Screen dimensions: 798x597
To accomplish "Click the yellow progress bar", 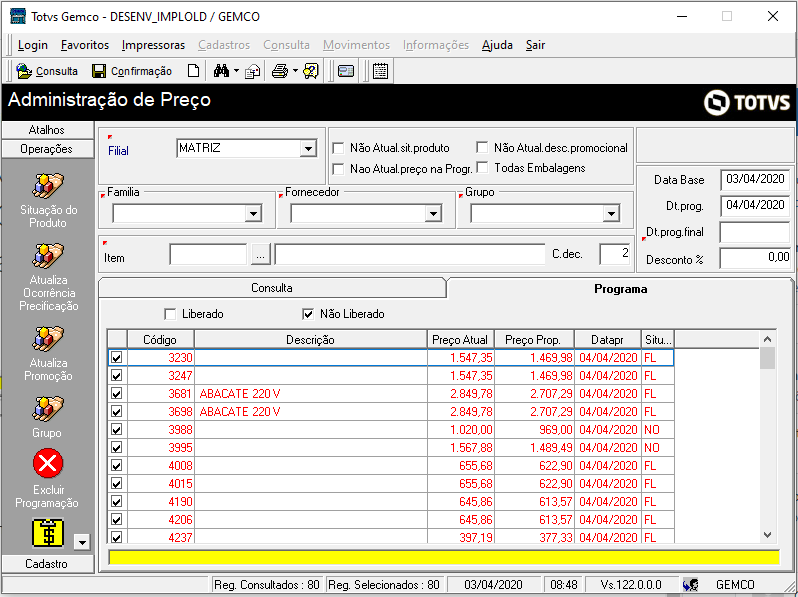I will [x=444, y=557].
